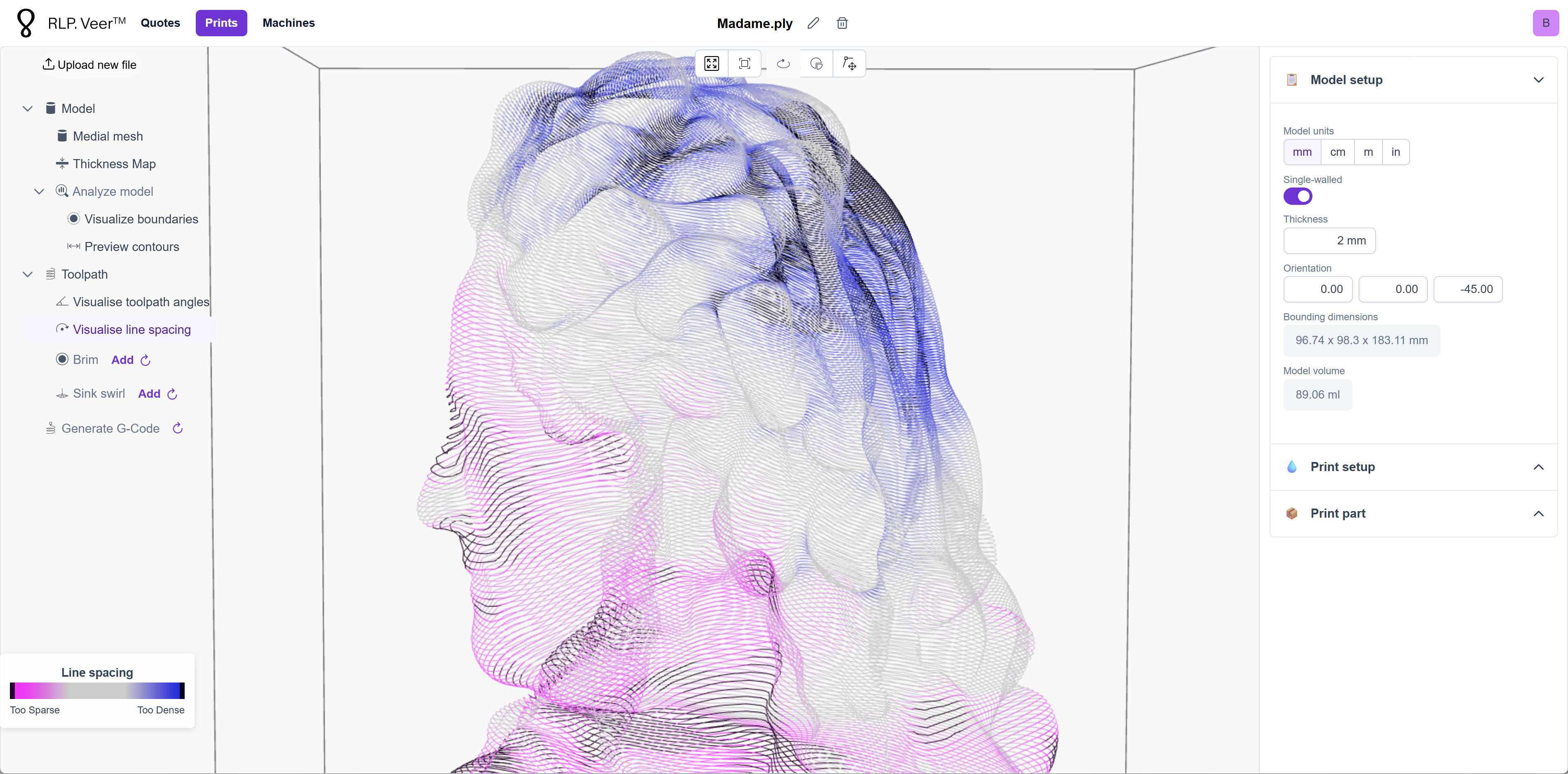Click the trash icon to delete file
Viewport: 1568px width, 774px height.
[842, 23]
